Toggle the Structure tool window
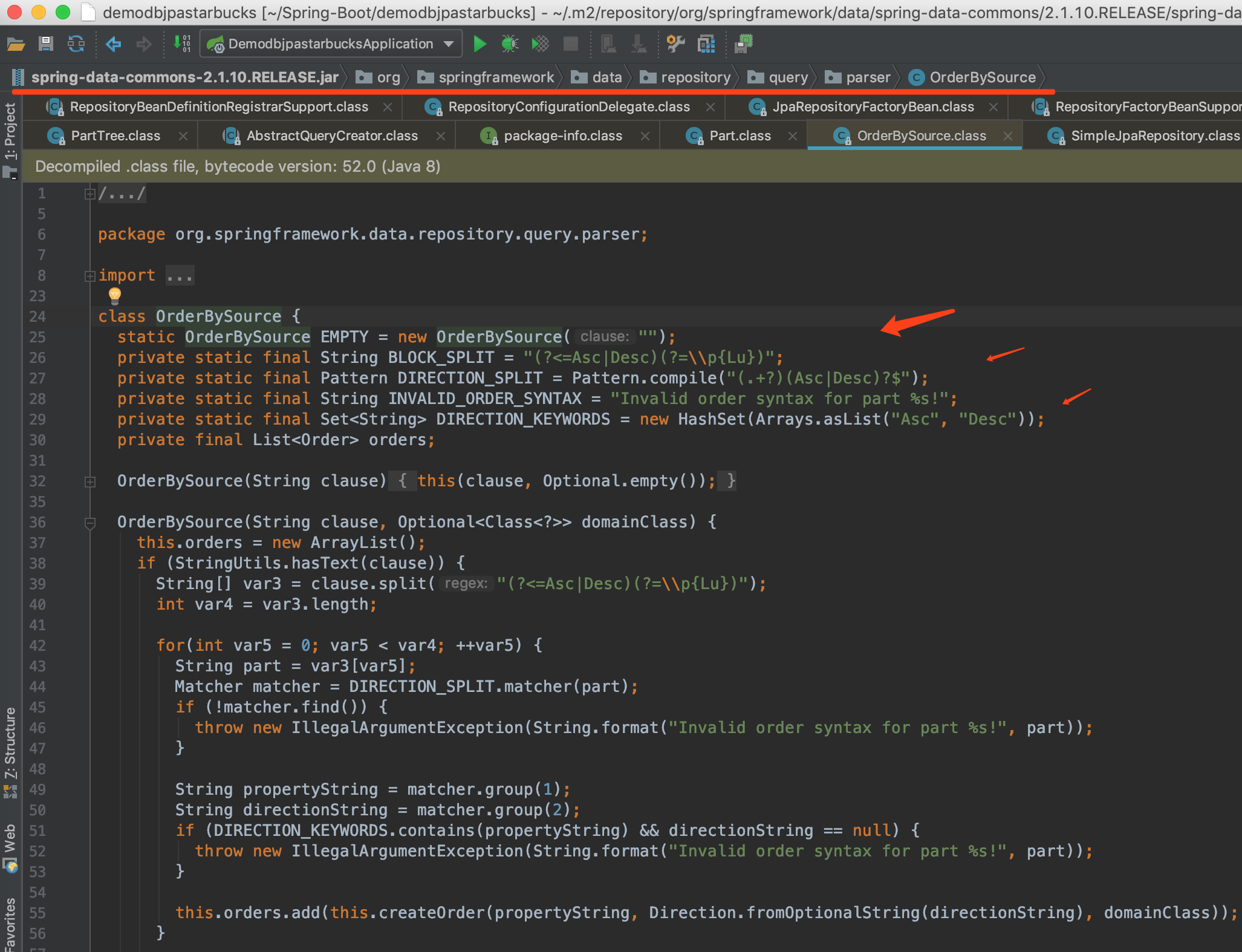 point(10,752)
